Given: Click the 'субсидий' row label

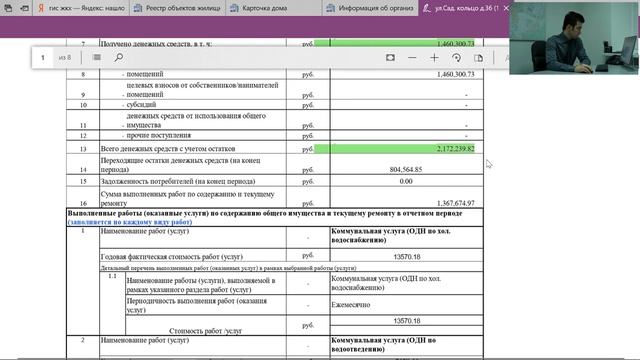Looking at the screenshot, I should point(141,104).
